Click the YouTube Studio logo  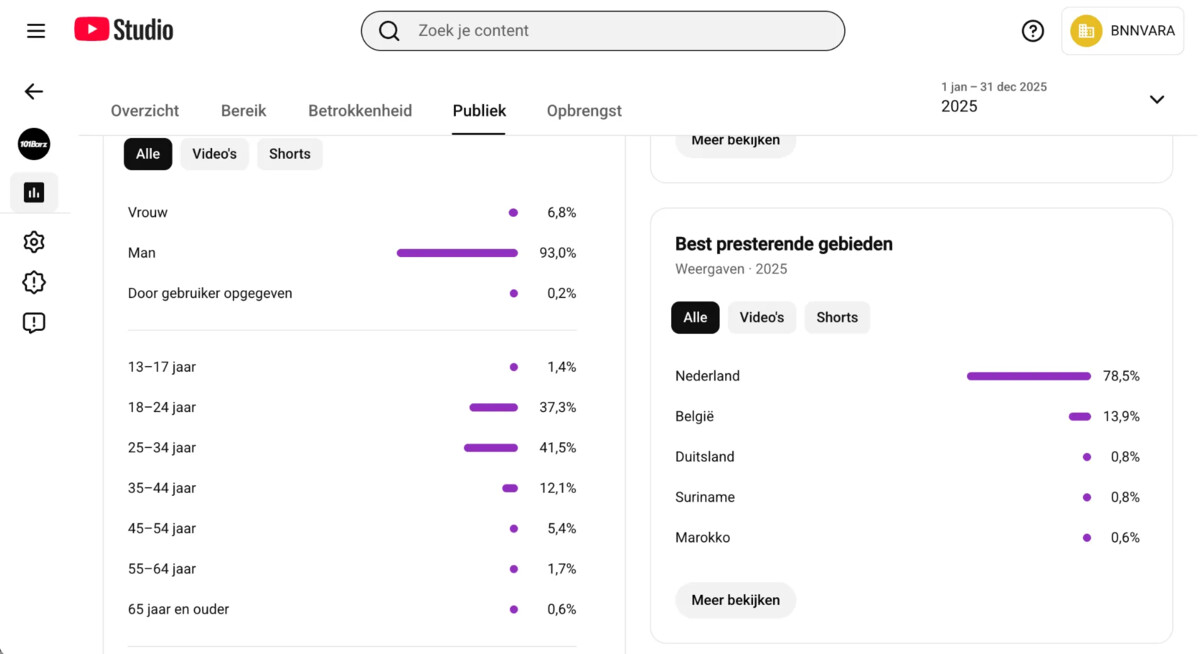coord(124,30)
